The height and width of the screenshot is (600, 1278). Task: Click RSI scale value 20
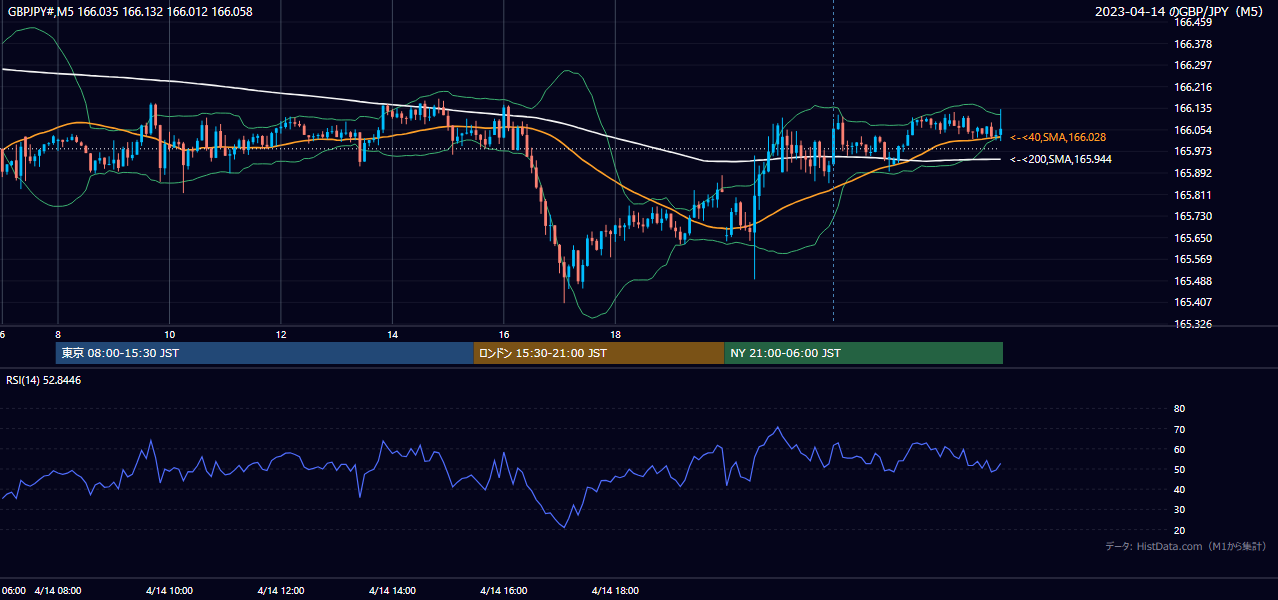tap(1179, 530)
